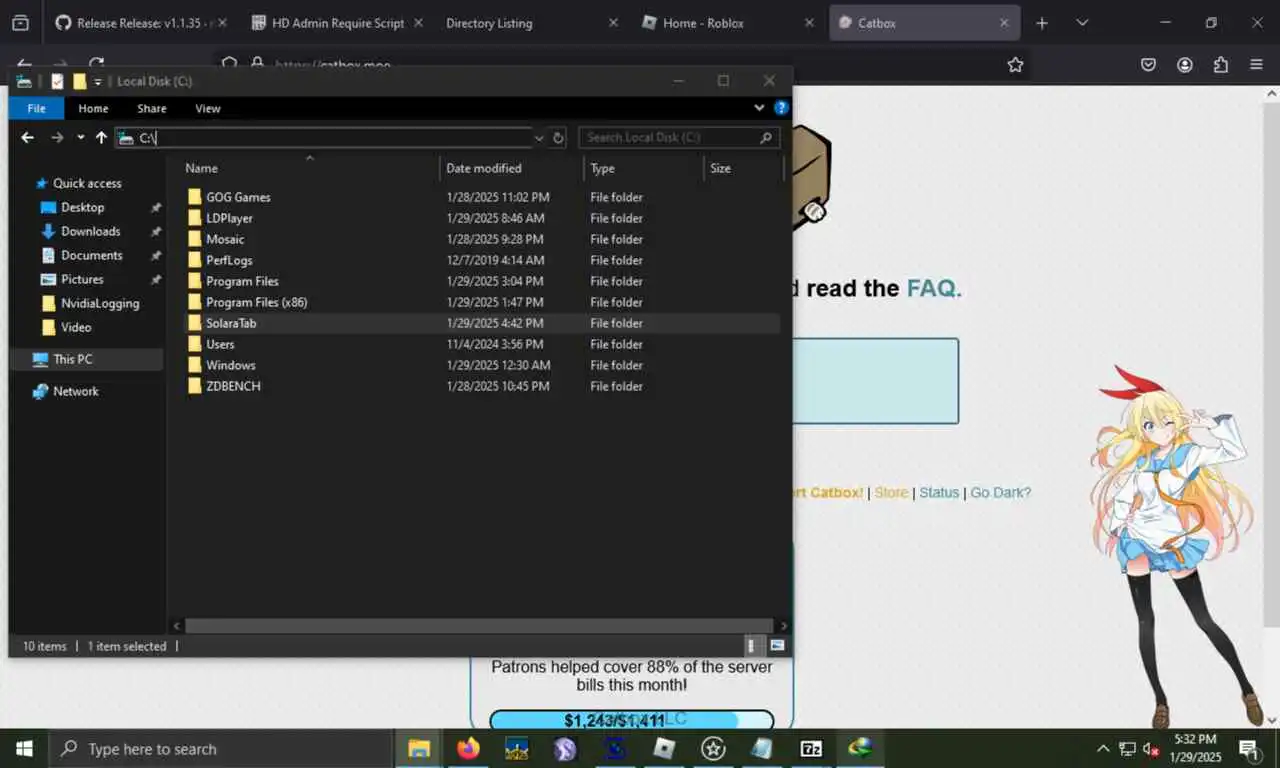This screenshot has height=768, width=1280.
Task: Select the SolaraTab folder
Action: click(482, 323)
